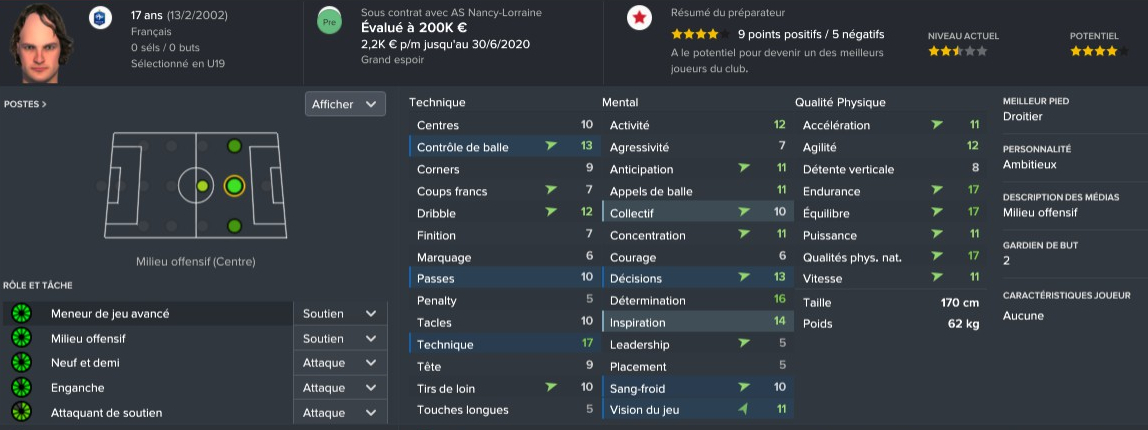Click the Enganche role suitability icon

19,388
